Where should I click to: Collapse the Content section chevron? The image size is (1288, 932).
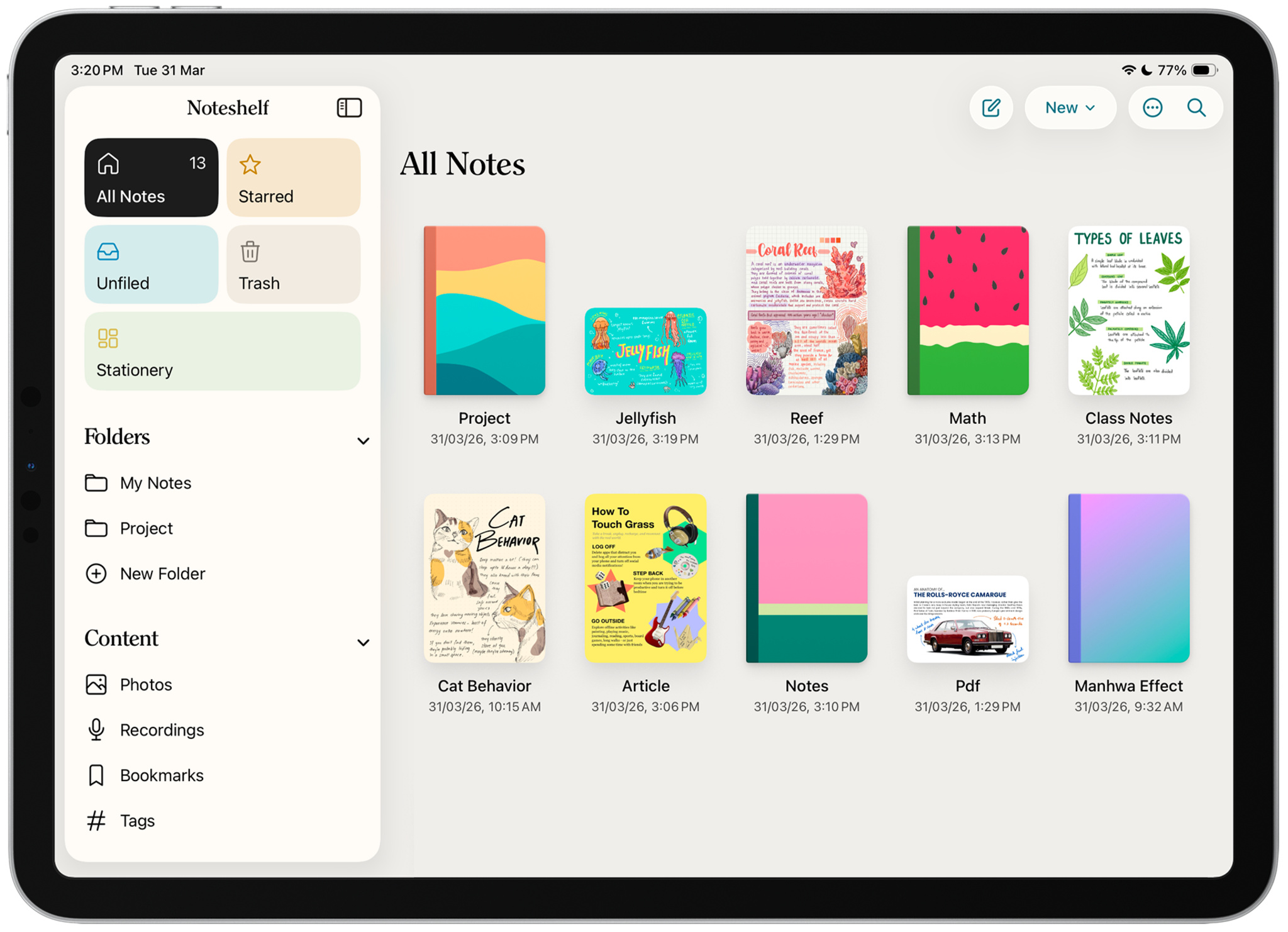pos(363,642)
